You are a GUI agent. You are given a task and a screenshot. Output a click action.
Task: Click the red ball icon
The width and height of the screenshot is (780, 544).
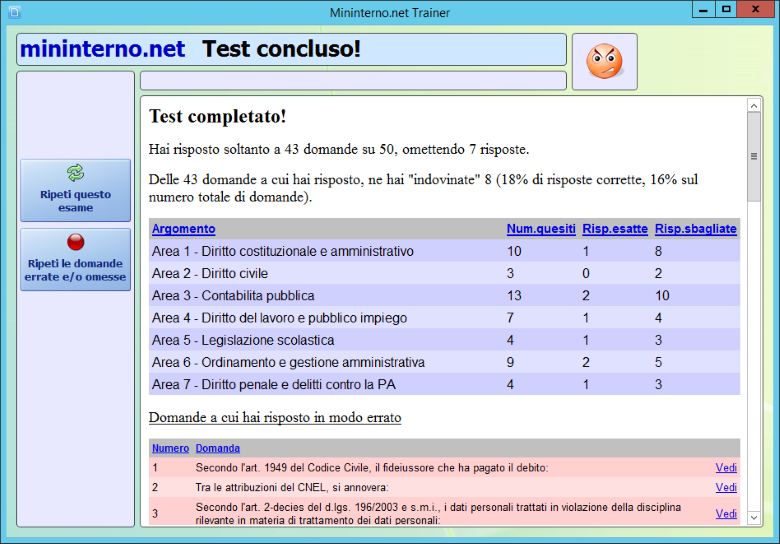pos(75,242)
